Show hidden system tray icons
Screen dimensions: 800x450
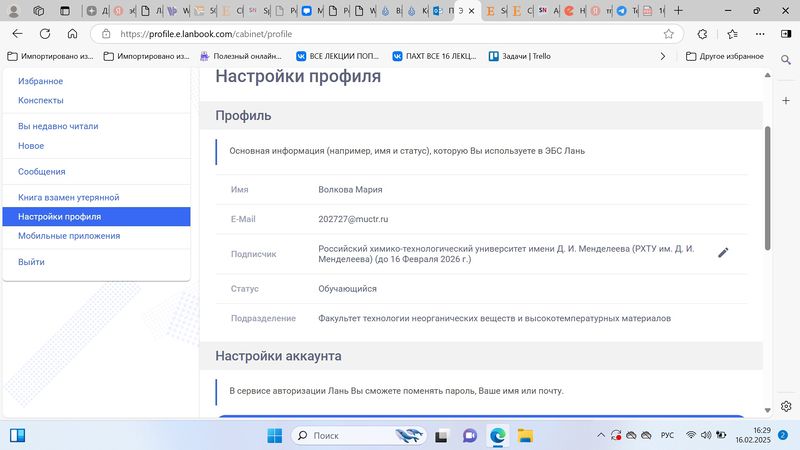tap(600, 436)
